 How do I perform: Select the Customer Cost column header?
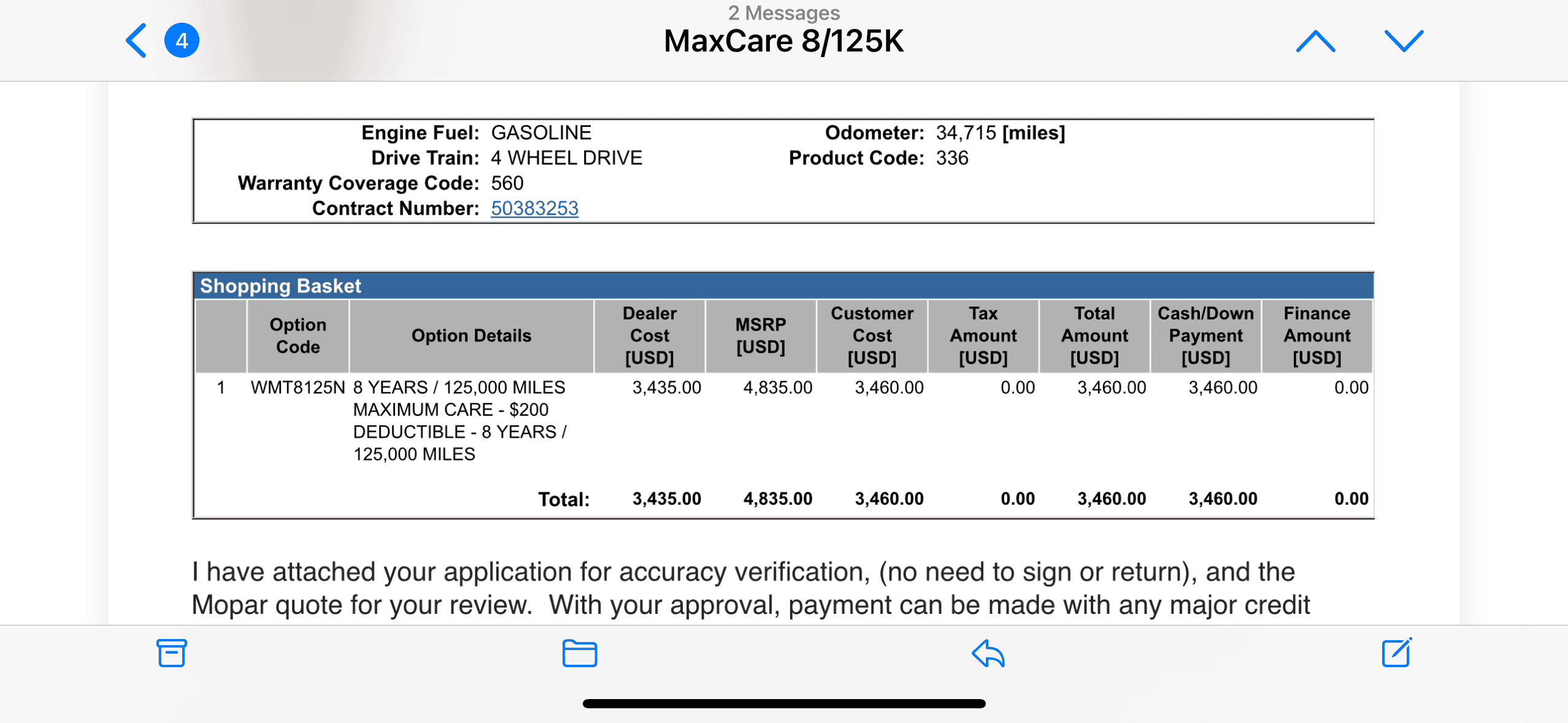coord(872,335)
